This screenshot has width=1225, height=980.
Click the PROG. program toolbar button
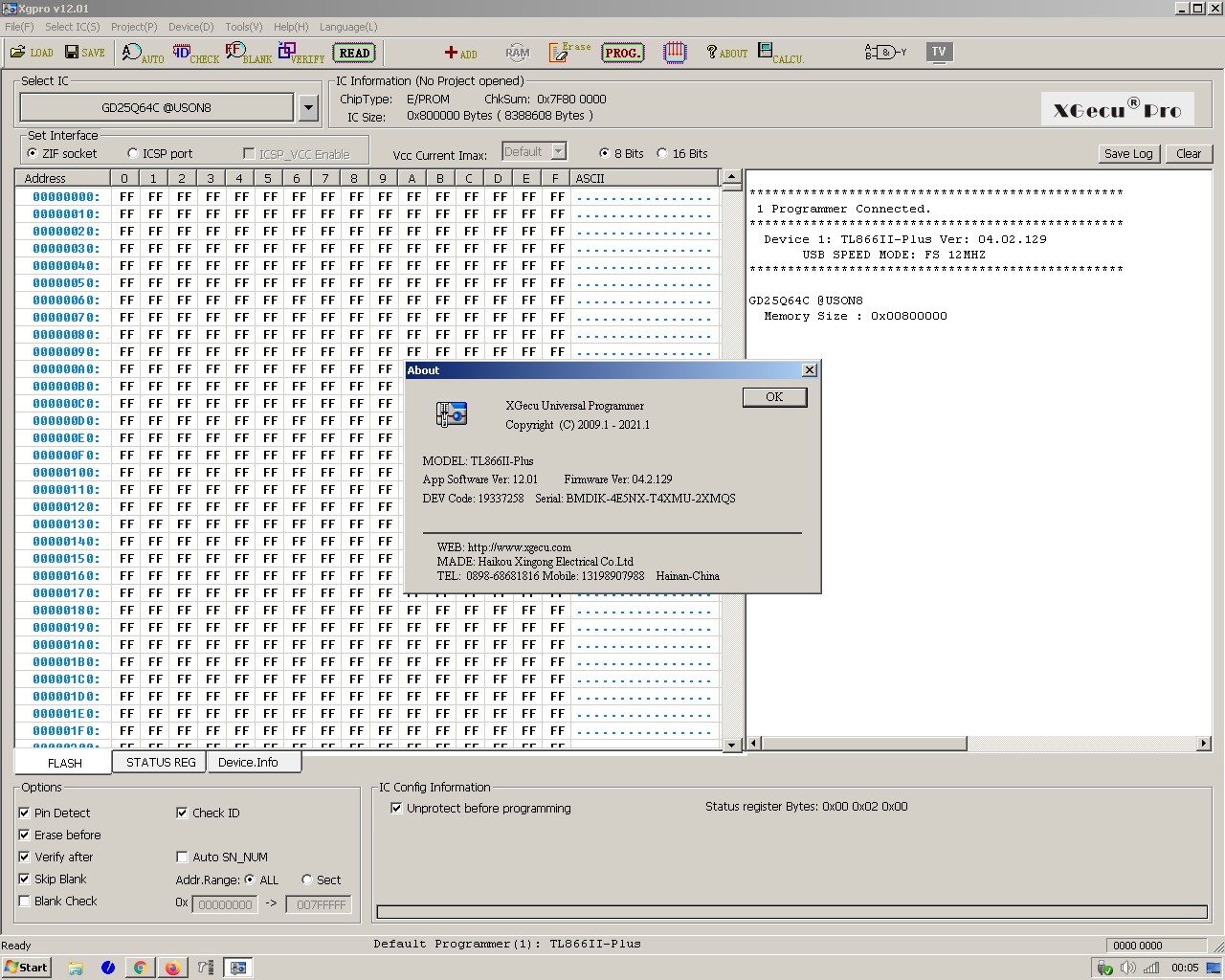(x=623, y=53)
